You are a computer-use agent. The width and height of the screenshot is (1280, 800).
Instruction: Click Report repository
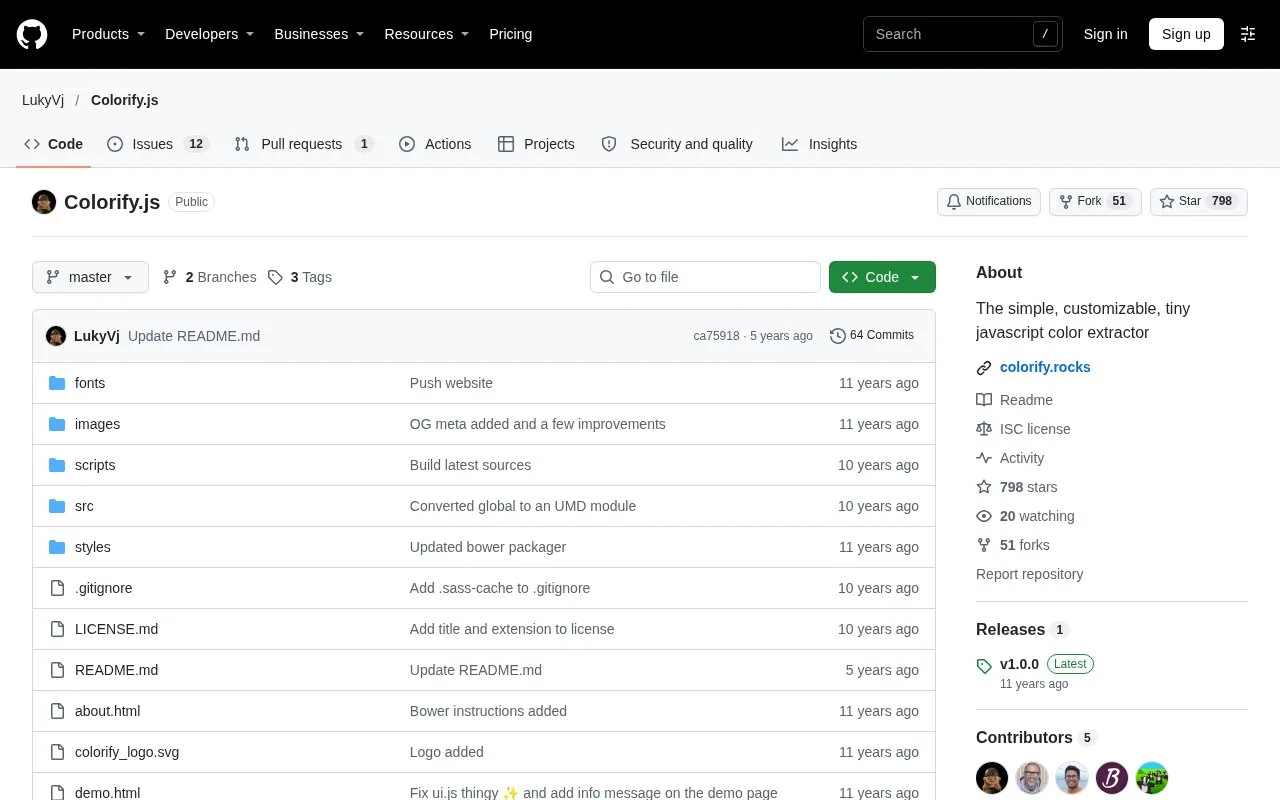click(1029, 574)
